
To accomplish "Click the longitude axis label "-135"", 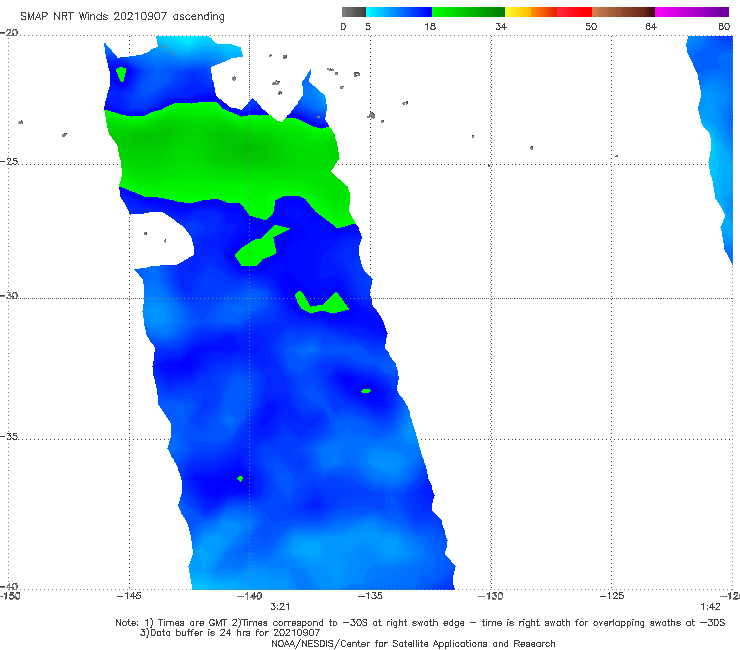I will pyautogui.click(x=370, y=596).
